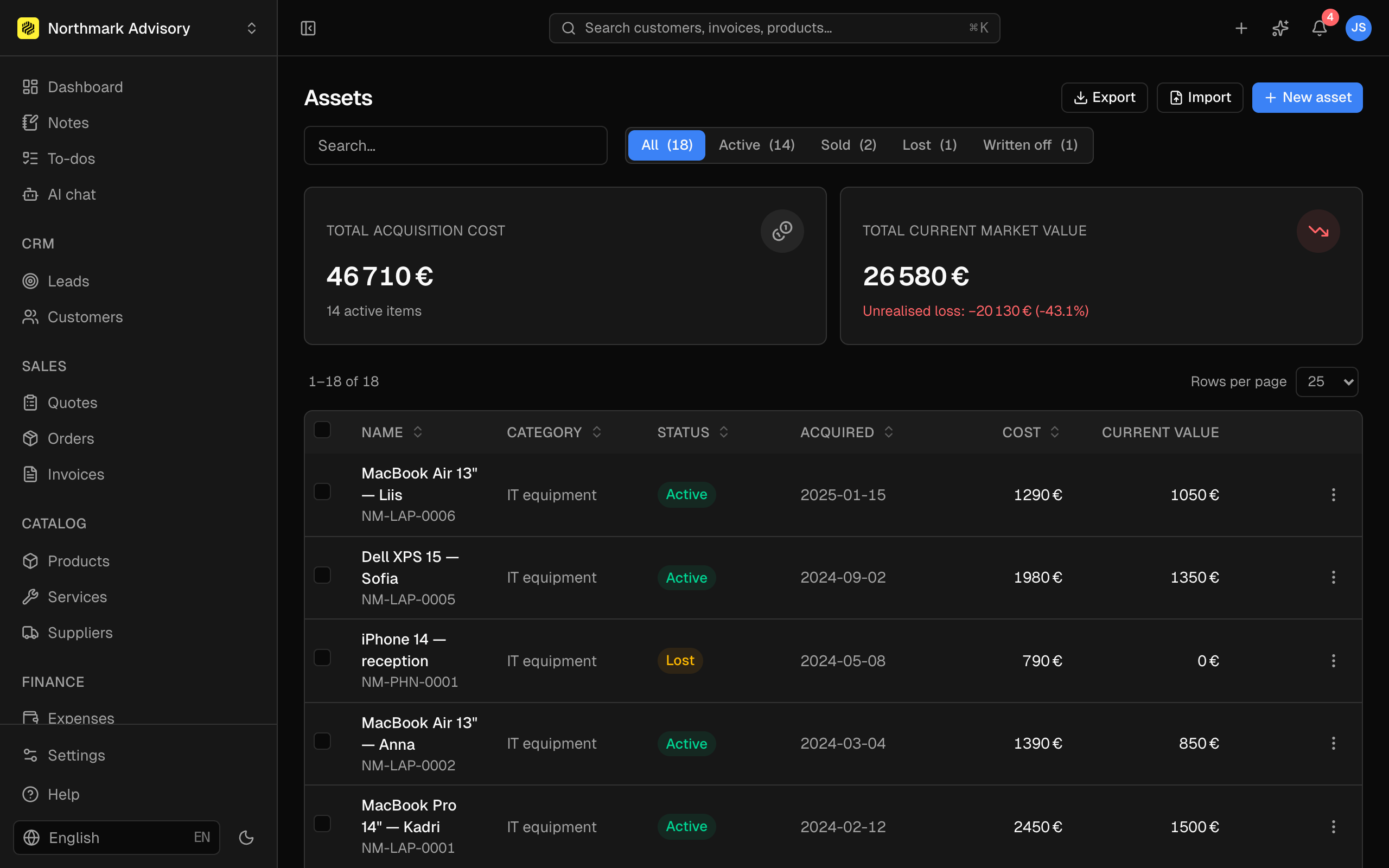
Task: Click the Northmark Advisory logo icon
Action: click(28, 28)
